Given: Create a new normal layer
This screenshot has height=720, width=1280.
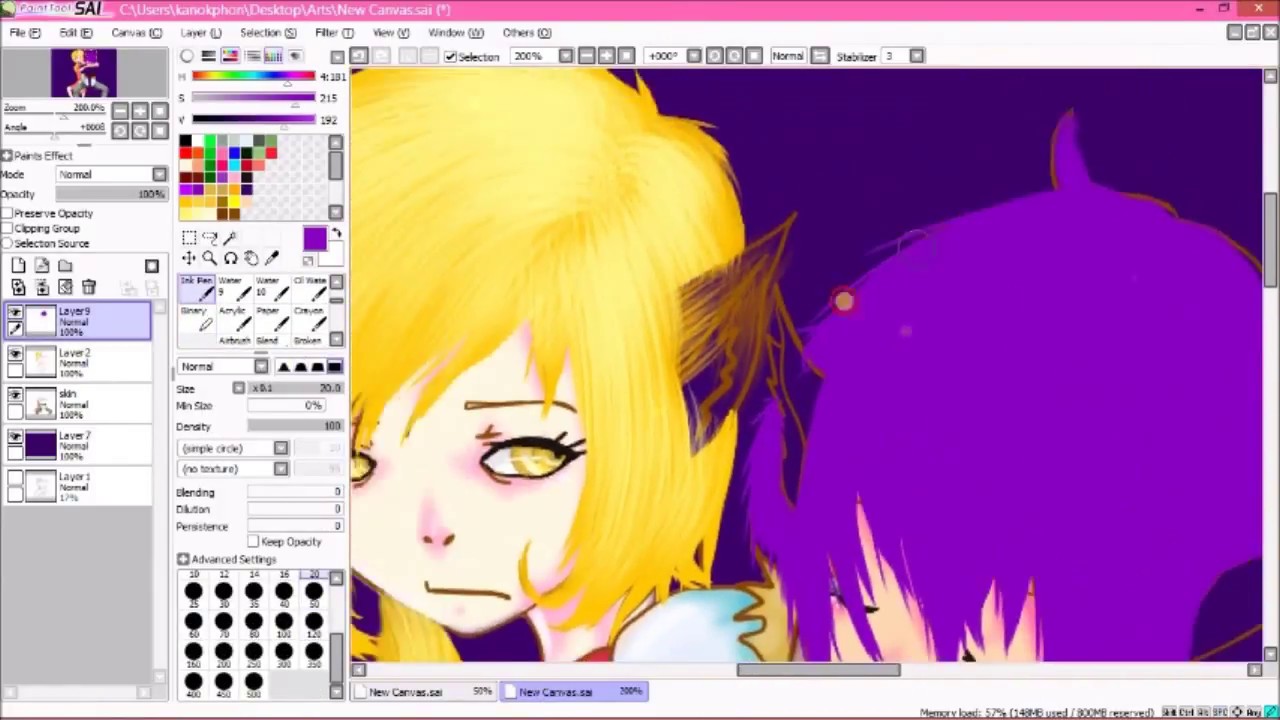Looking at the screenshot, I should click(18, 266).
